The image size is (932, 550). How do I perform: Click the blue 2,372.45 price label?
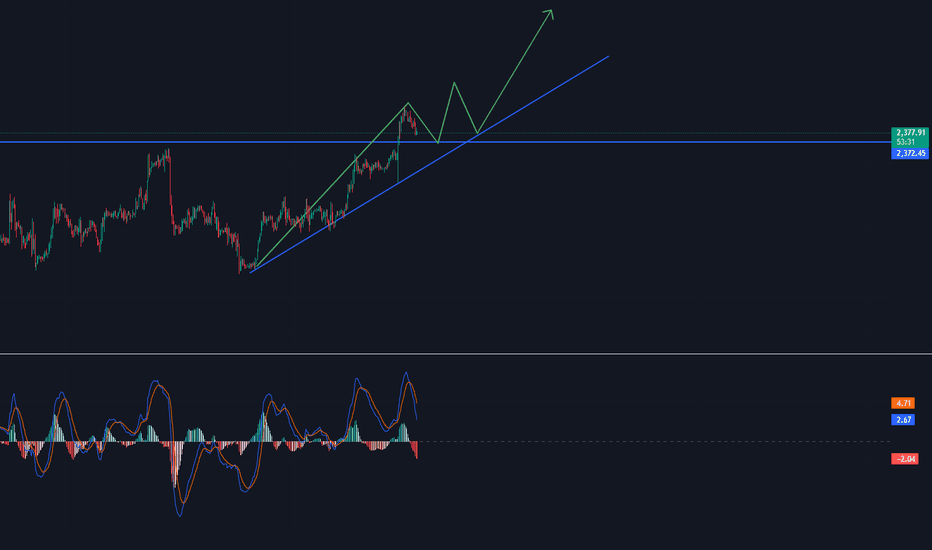coord(910,153)
